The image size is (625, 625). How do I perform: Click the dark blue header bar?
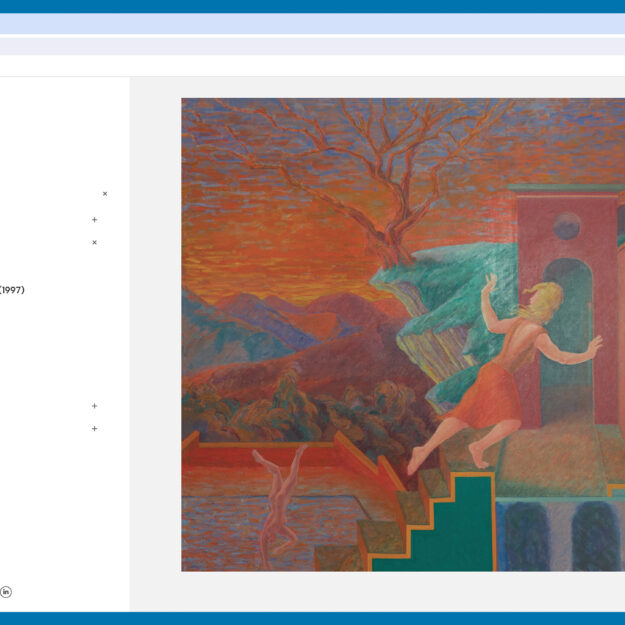(312, 6)
